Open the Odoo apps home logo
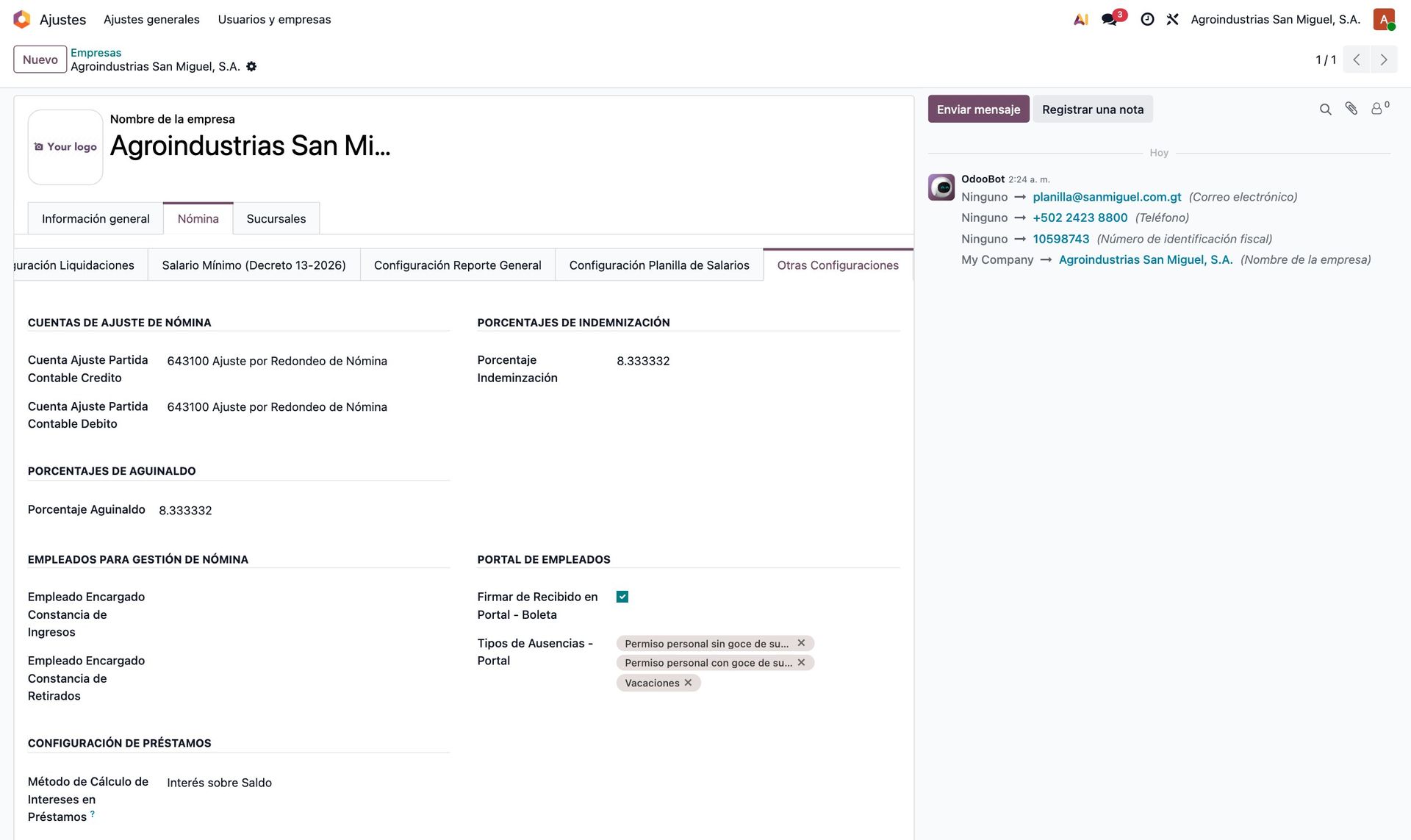Screen dimensions: 1411x840 point(22,19)
